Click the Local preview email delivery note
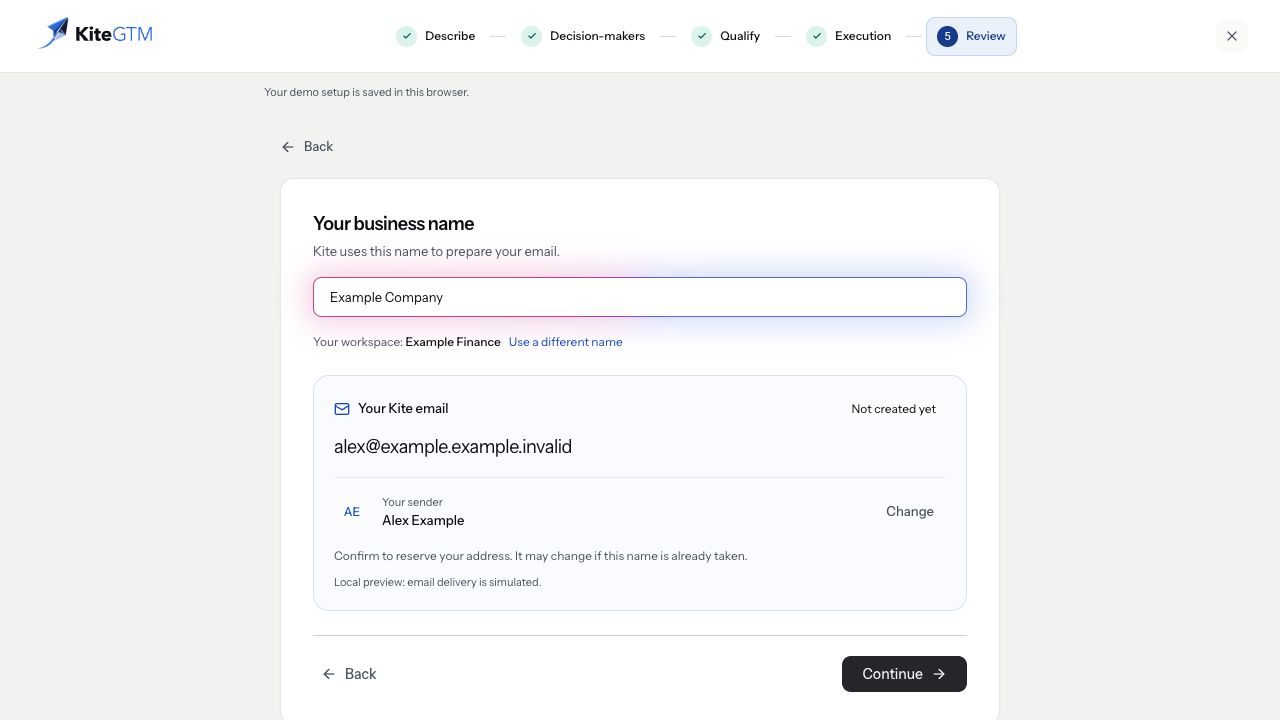This screenshot has width=1280, height=720. (x=437, y=582)
